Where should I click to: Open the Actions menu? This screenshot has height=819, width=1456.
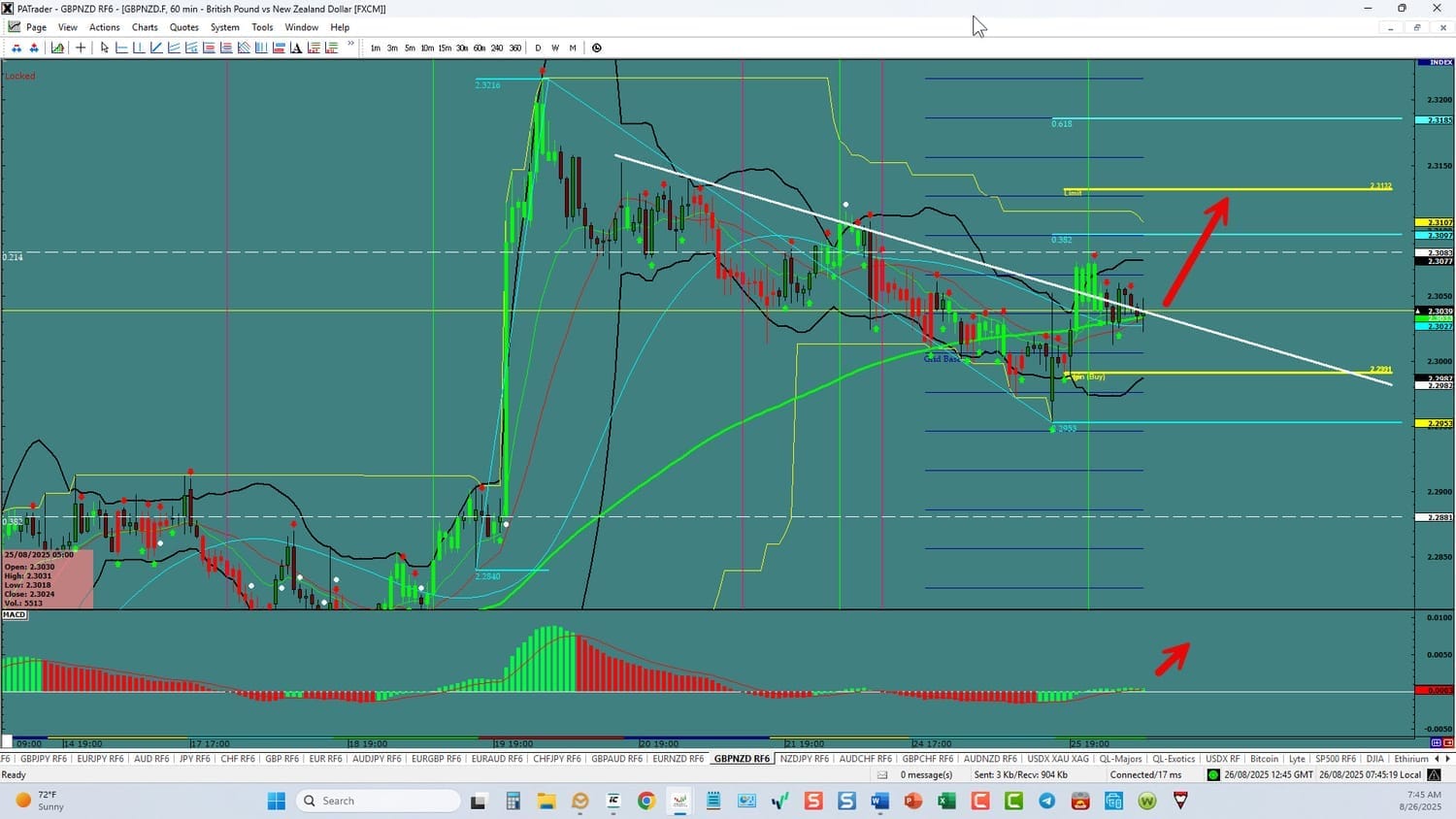[105, 27]
